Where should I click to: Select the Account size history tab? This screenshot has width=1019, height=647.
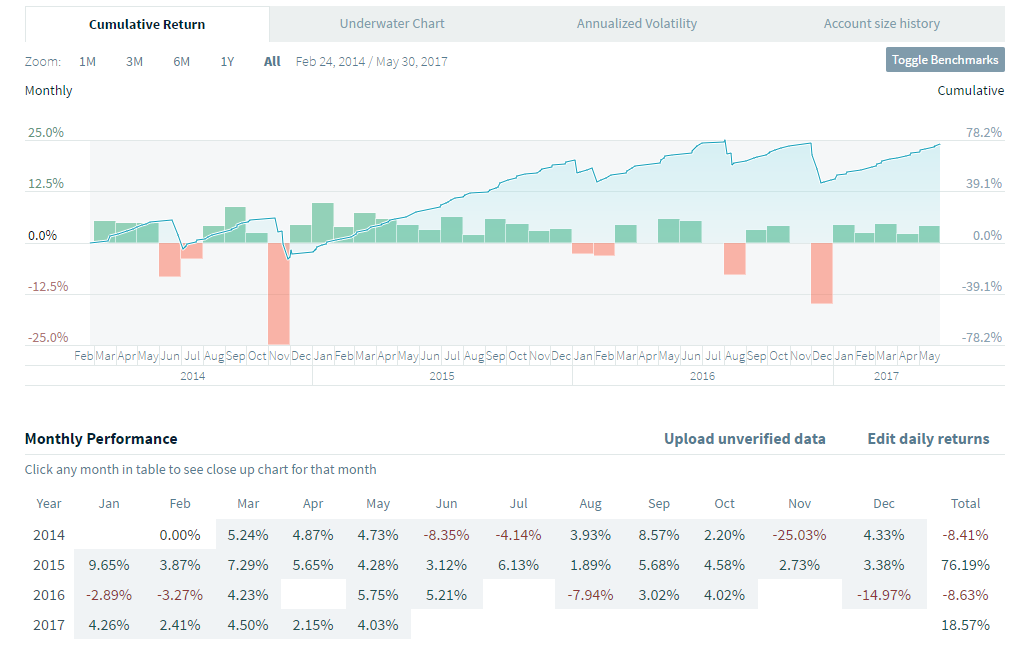point(881,24)
